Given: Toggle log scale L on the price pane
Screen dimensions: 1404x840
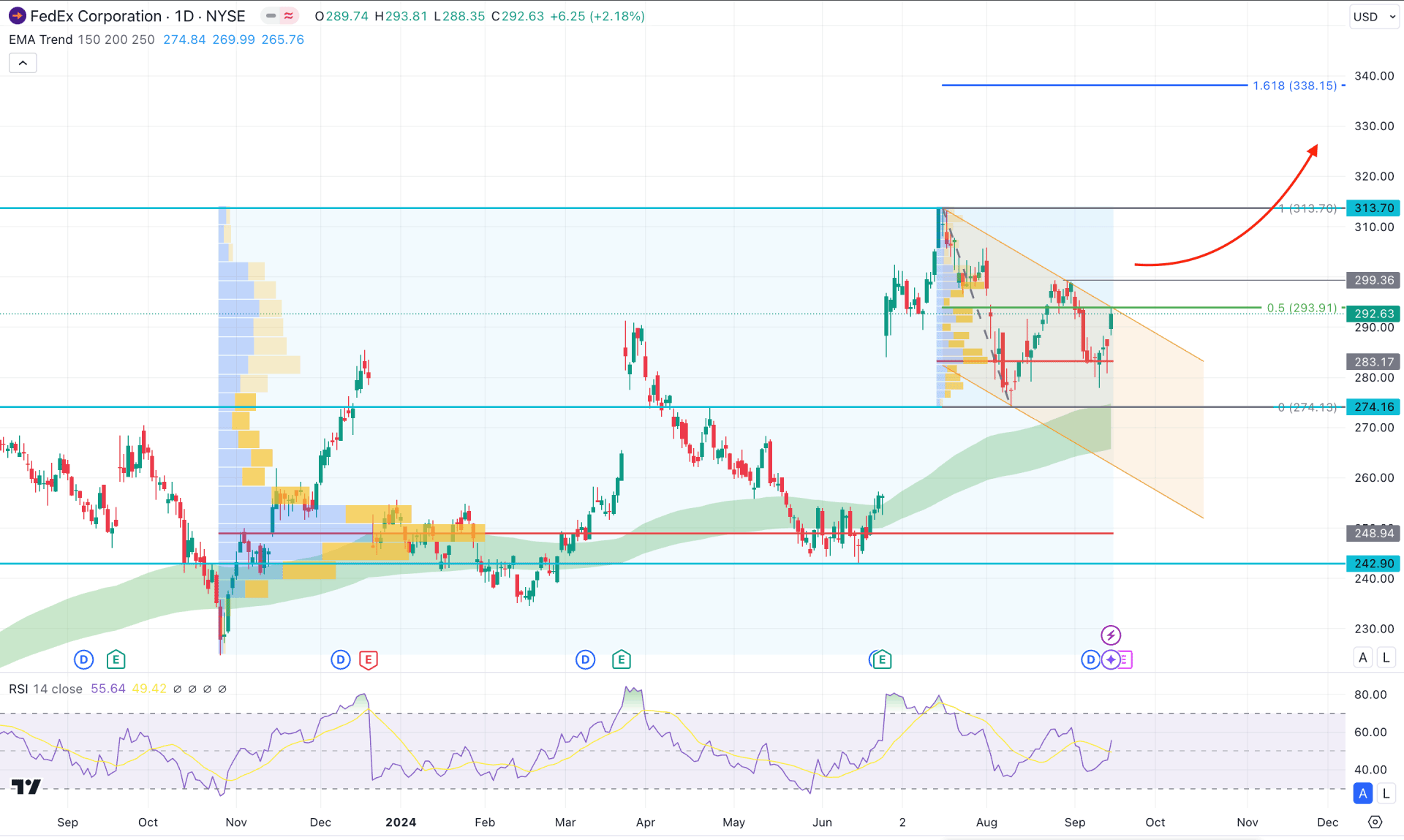Looking at the screenshot, I should [1386, 657].
